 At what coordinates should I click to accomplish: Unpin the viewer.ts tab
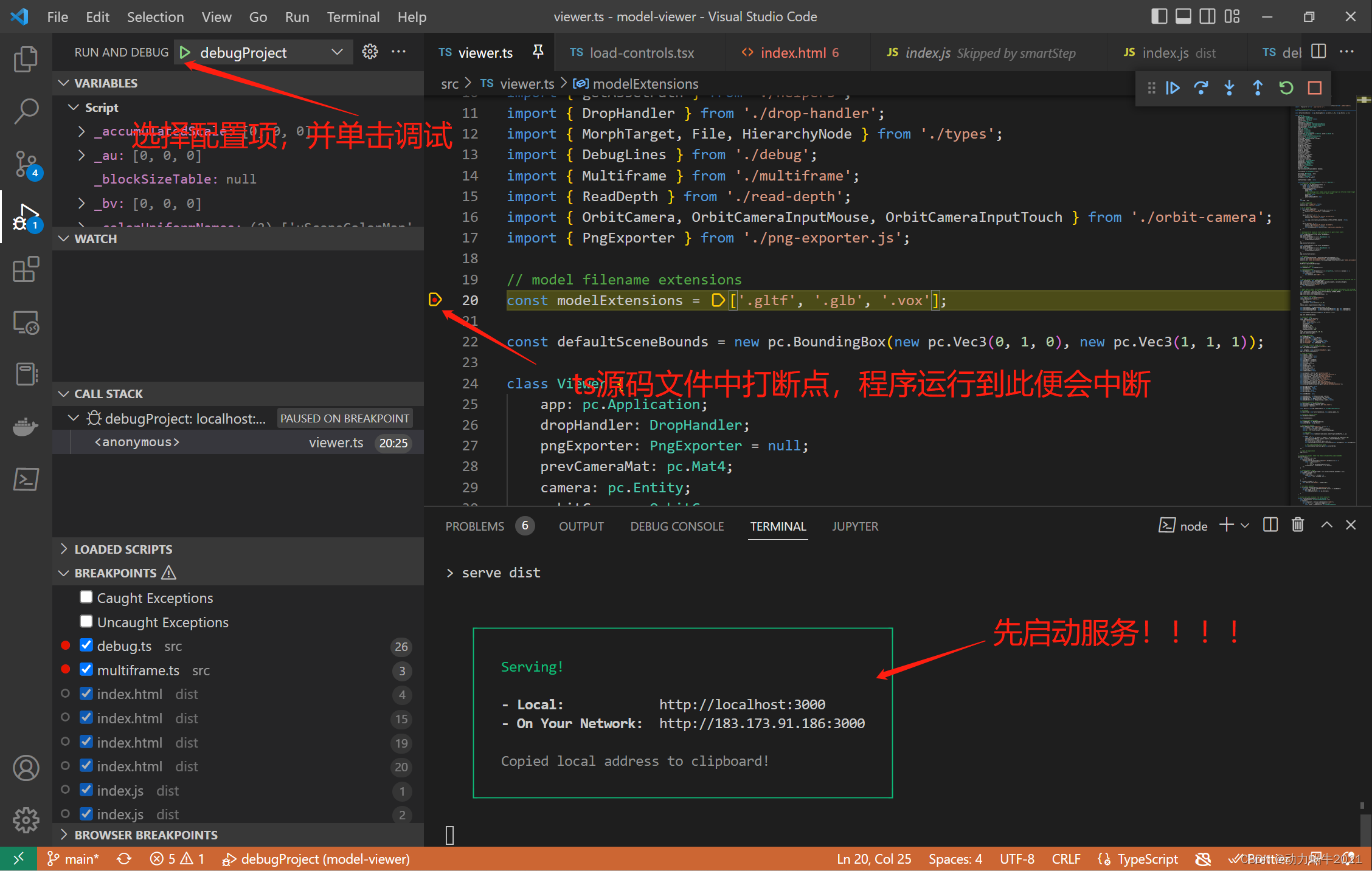click(x=538, y=52)
